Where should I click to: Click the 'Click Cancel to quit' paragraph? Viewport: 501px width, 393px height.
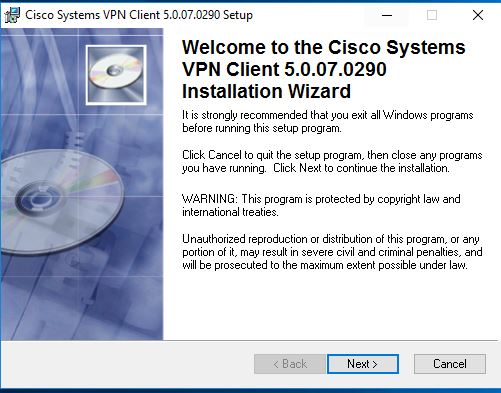coord(332,161)
